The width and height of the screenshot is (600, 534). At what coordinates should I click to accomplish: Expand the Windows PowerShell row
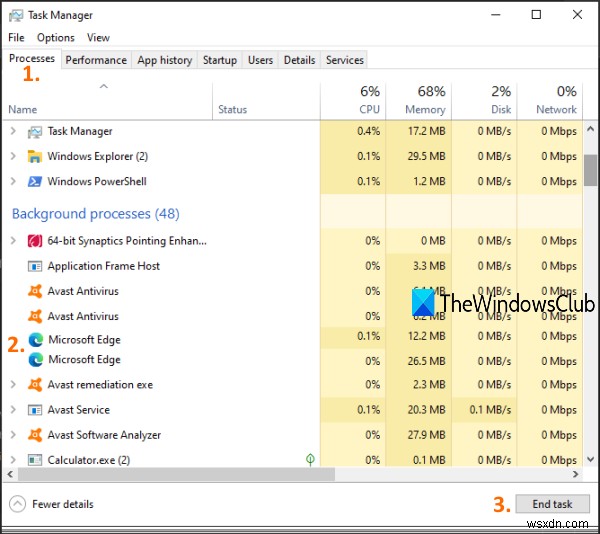click(13, 181)
